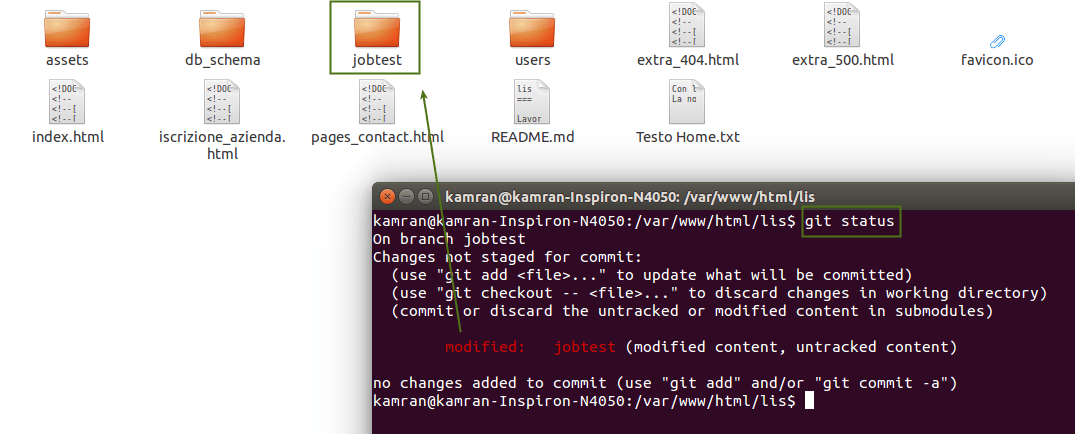Maximize the terminal window

[426, 196]
